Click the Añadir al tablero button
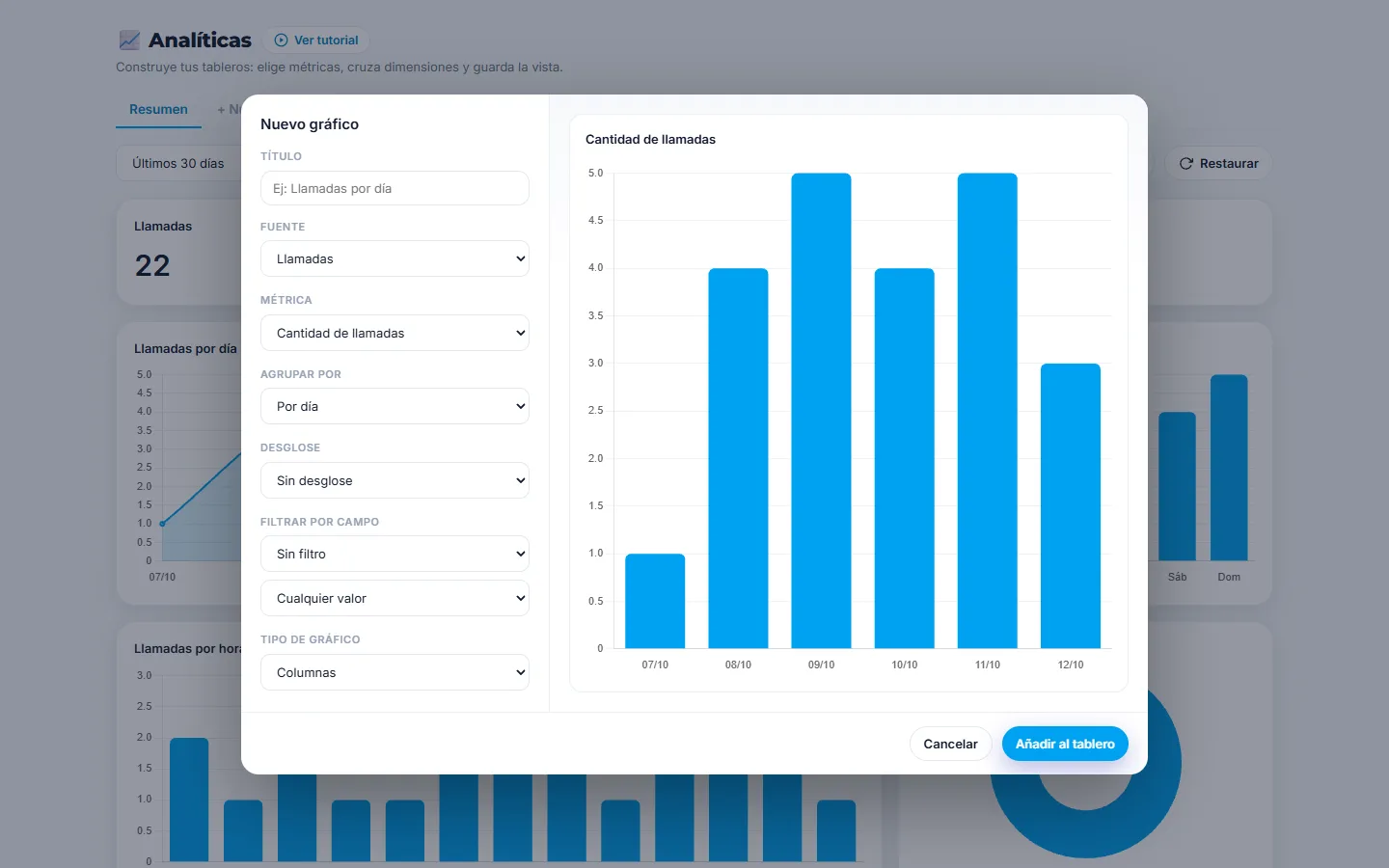 [x=1065, y=744]
